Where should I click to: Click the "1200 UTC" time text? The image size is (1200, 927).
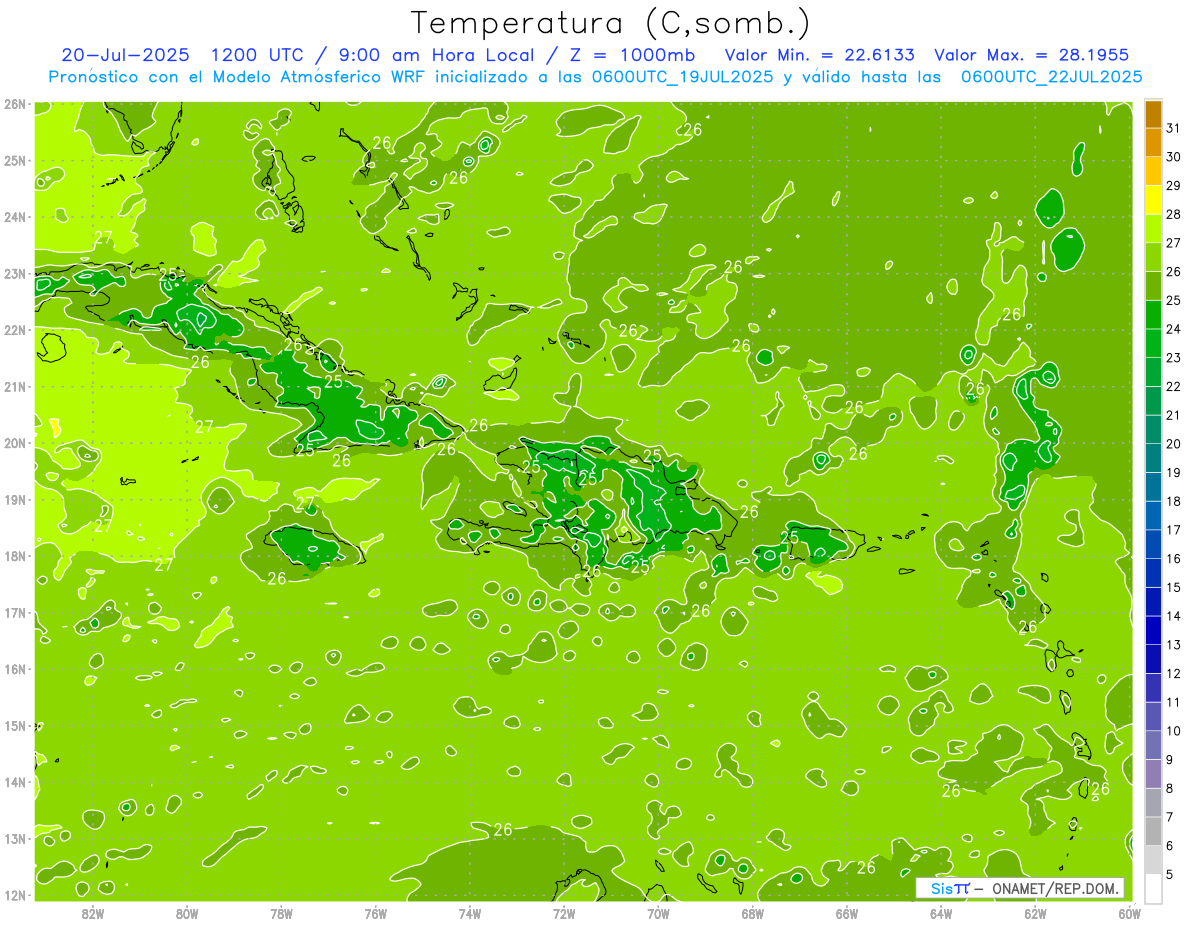257,55
